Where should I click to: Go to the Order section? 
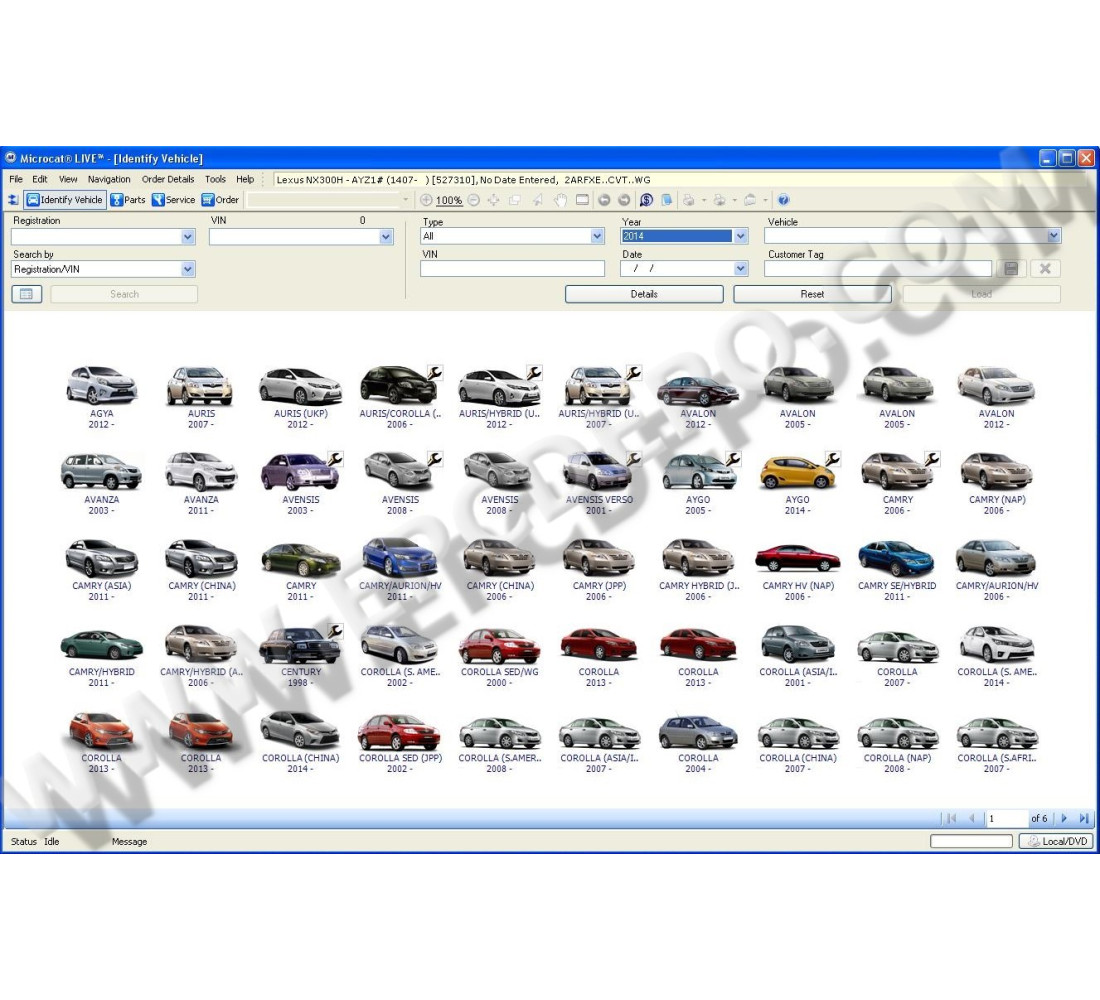click(220, 200)
